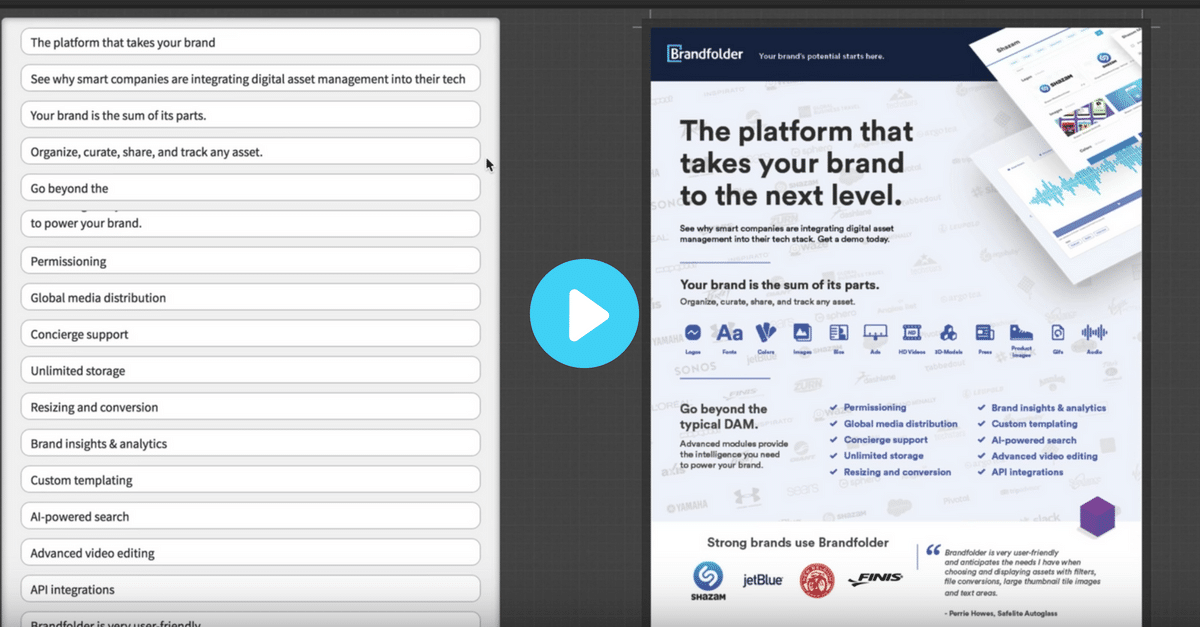Select the 'Organize, curate, share, and track' field
The image size is (1200, 627).
pyautogui.click(x=250, y=152)
